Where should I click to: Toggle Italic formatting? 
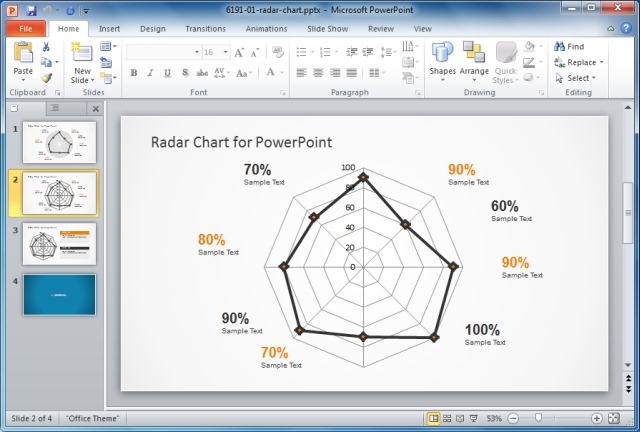click(150, 73)
